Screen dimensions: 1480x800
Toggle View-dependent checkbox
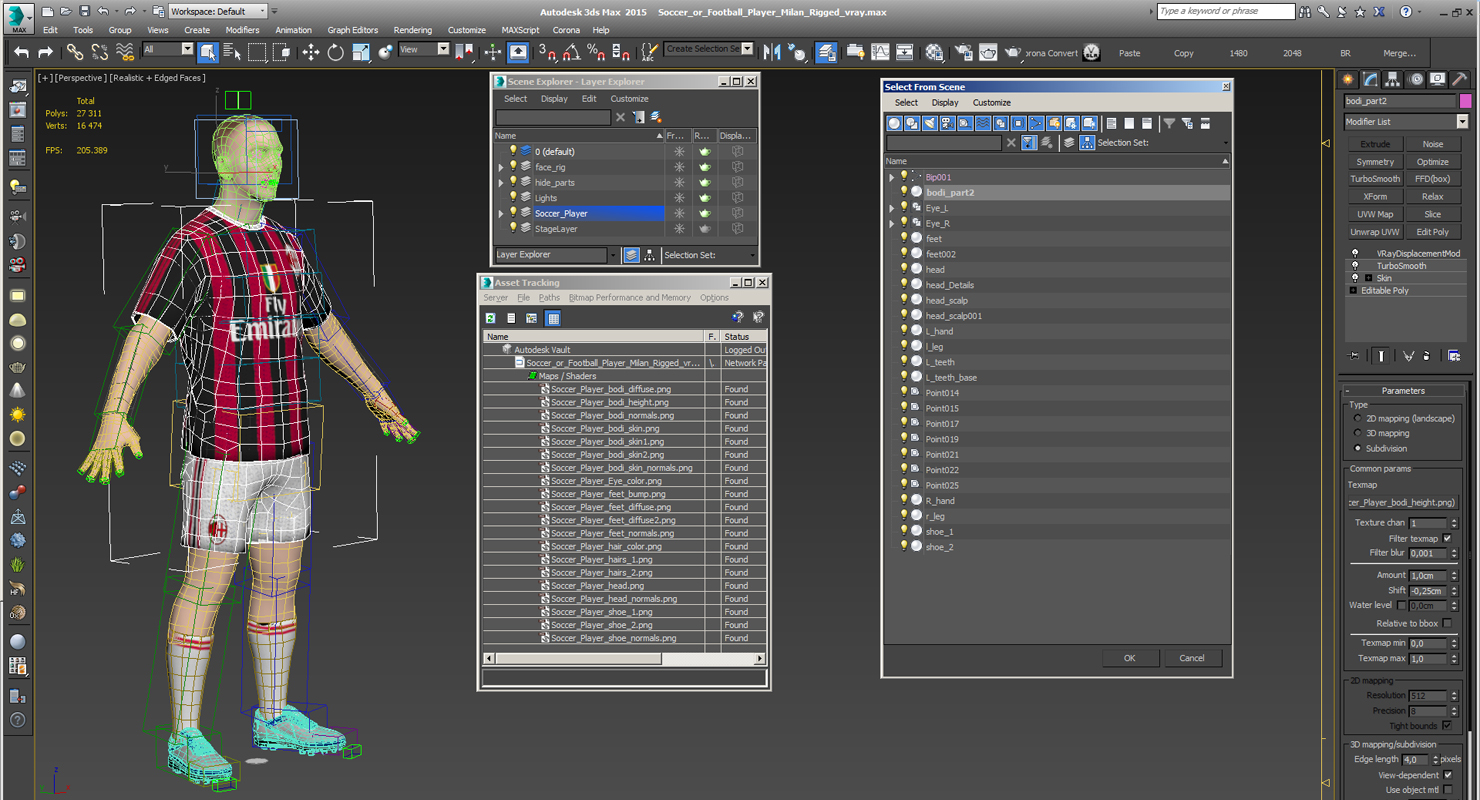1447,775
